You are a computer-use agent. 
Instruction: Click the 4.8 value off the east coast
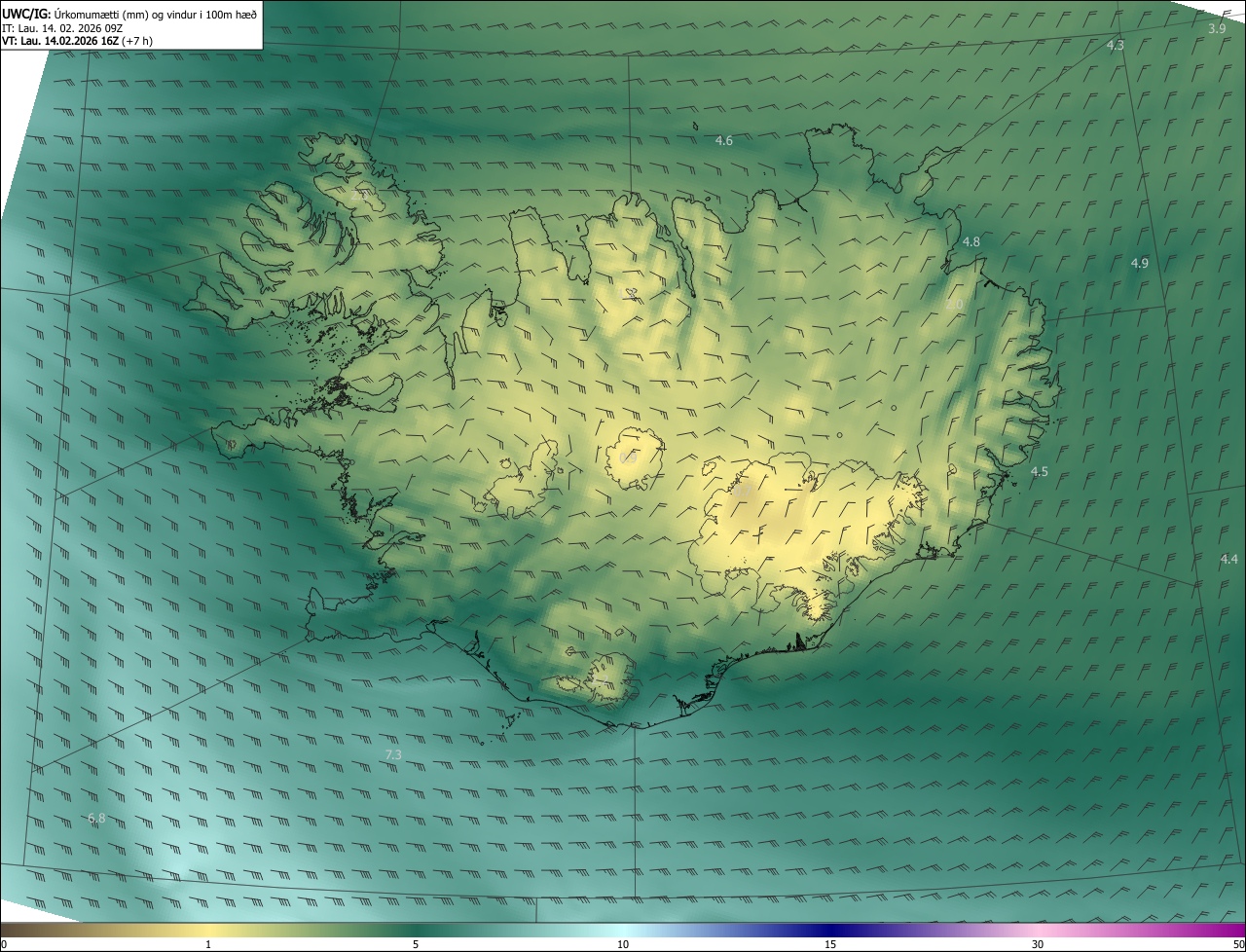point(971,241)
